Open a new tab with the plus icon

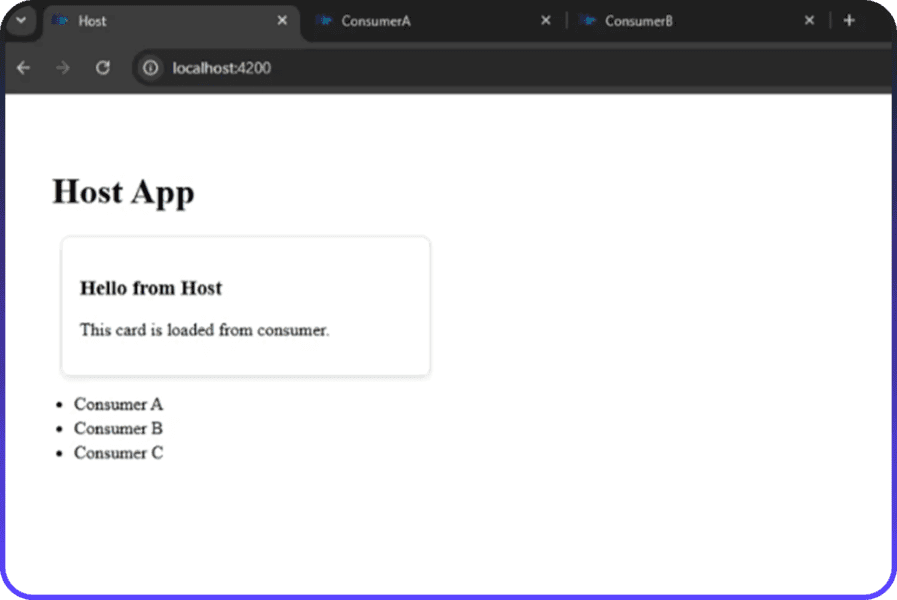point(849,20)
